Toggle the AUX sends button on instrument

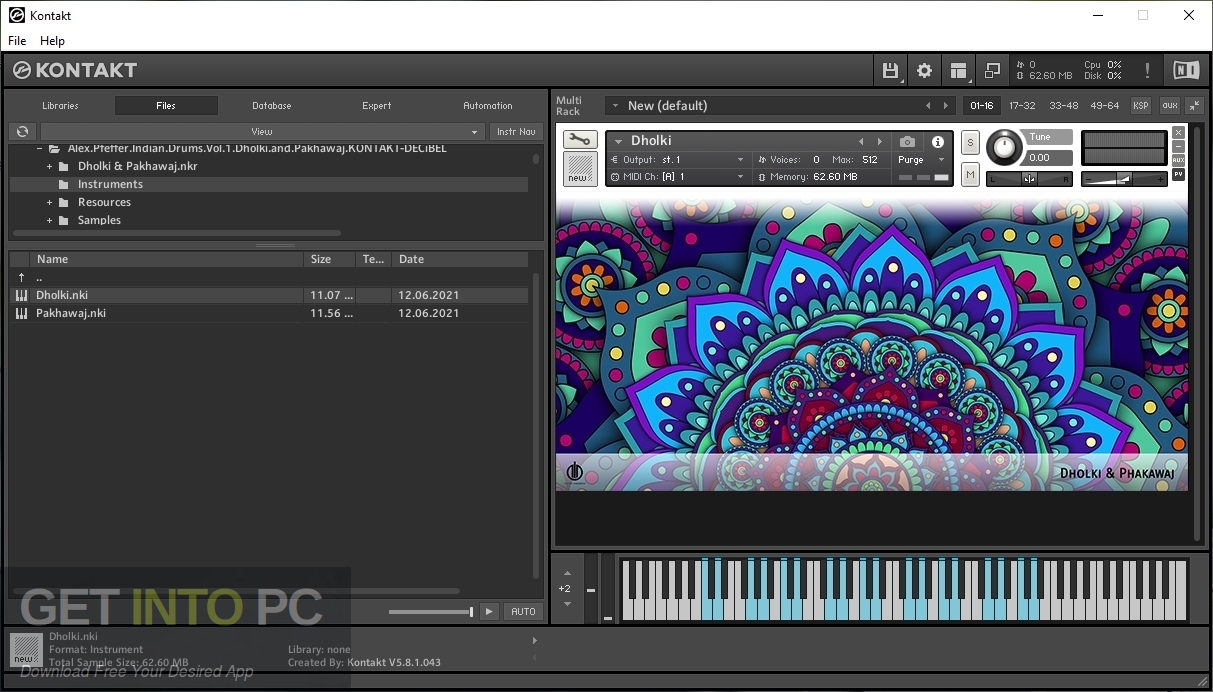pos(1178,160)
